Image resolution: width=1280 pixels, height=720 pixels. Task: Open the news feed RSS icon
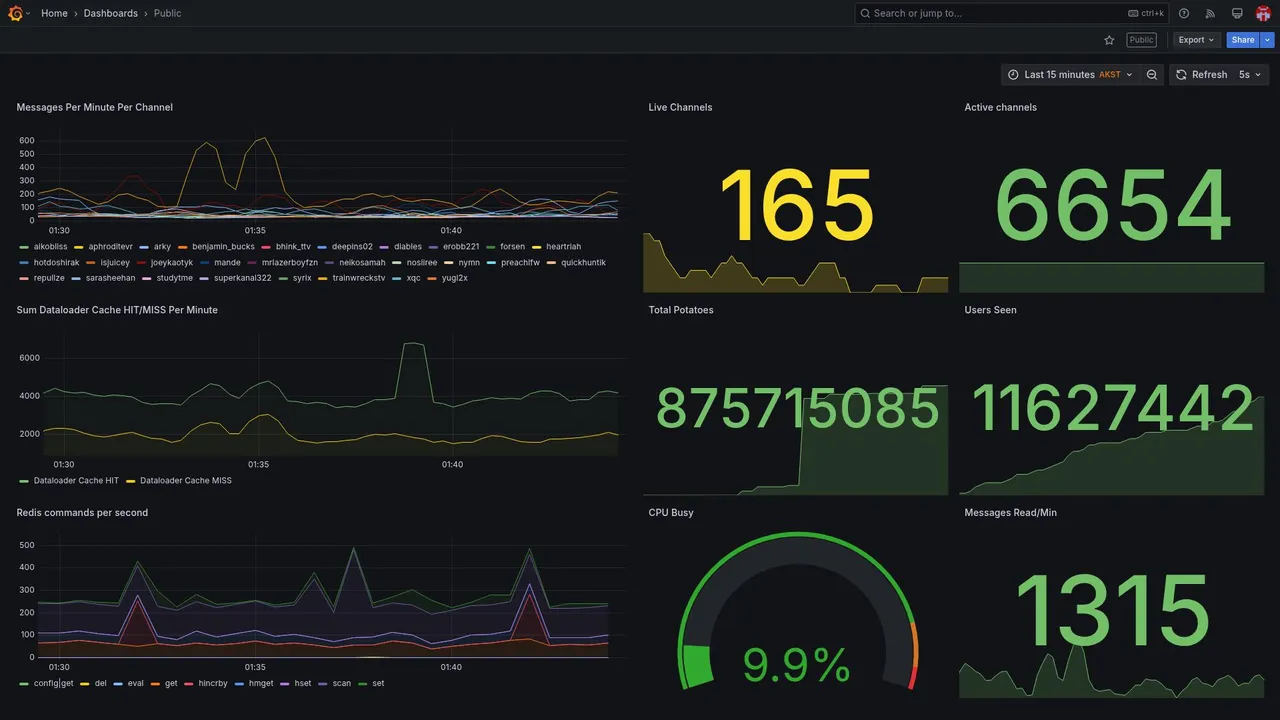click(1210, 13)
